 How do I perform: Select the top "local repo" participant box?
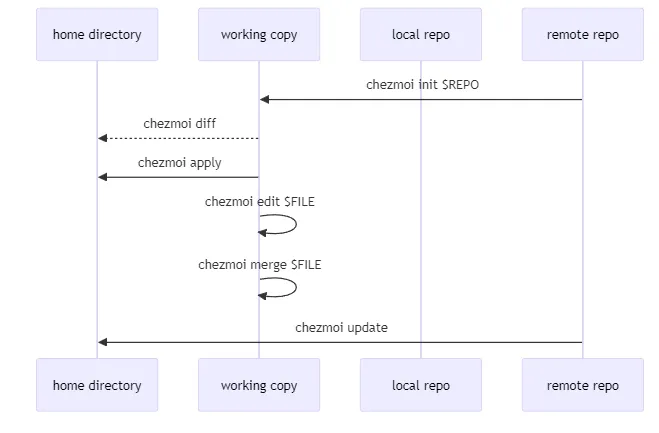[x=421, y=35]
